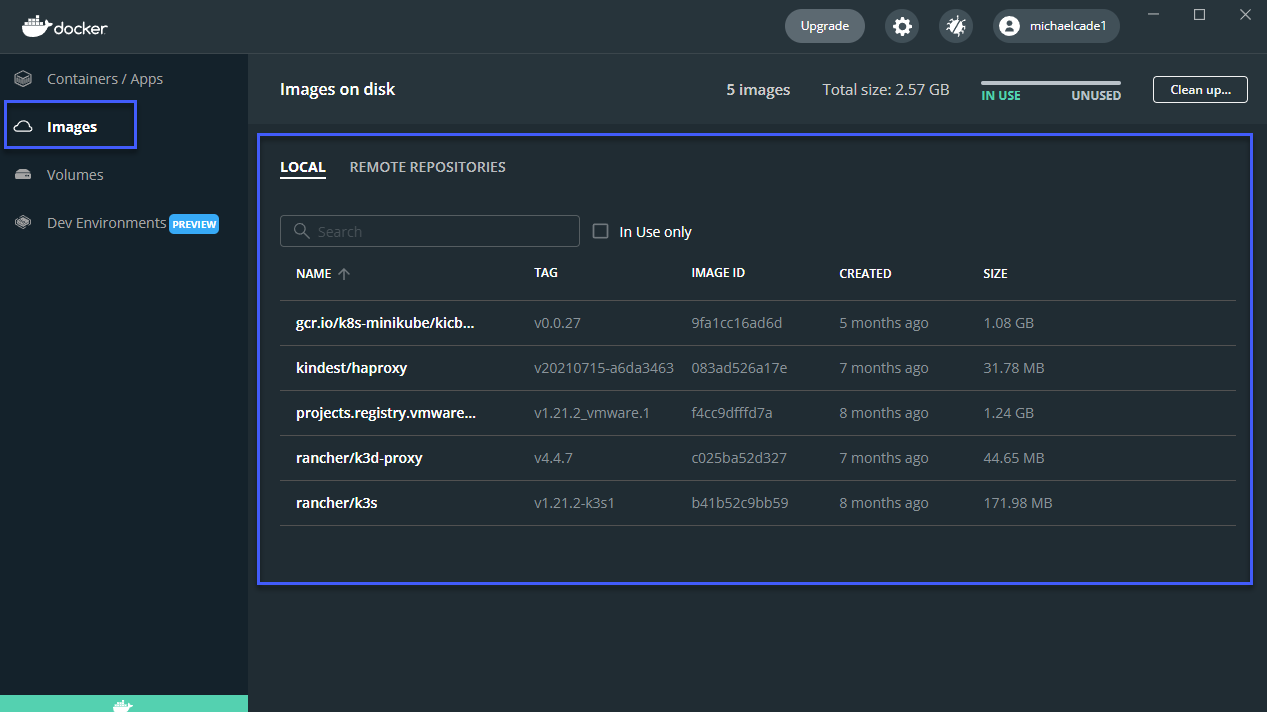Viewport: 1267px width, 712px height.
Task: Click the Upgrade button
Action: pyautogui.click(x=824, y=25)
